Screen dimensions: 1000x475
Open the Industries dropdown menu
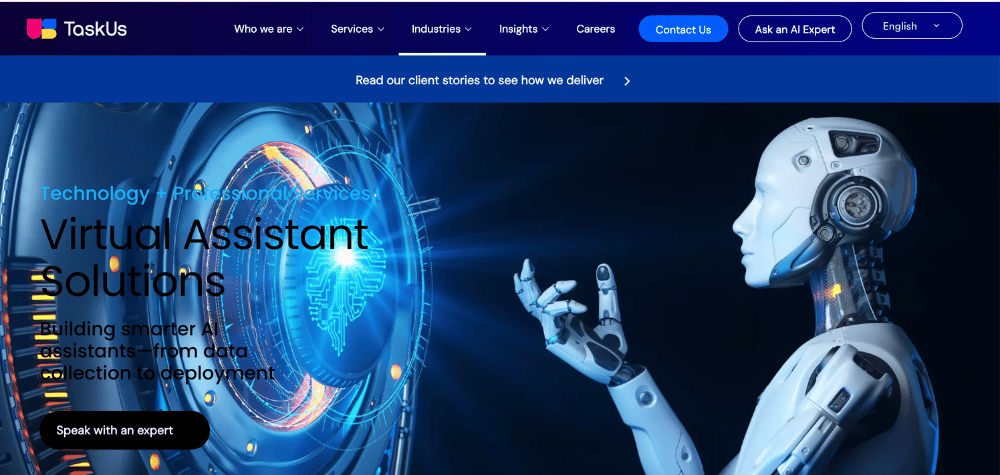(442, 29)
